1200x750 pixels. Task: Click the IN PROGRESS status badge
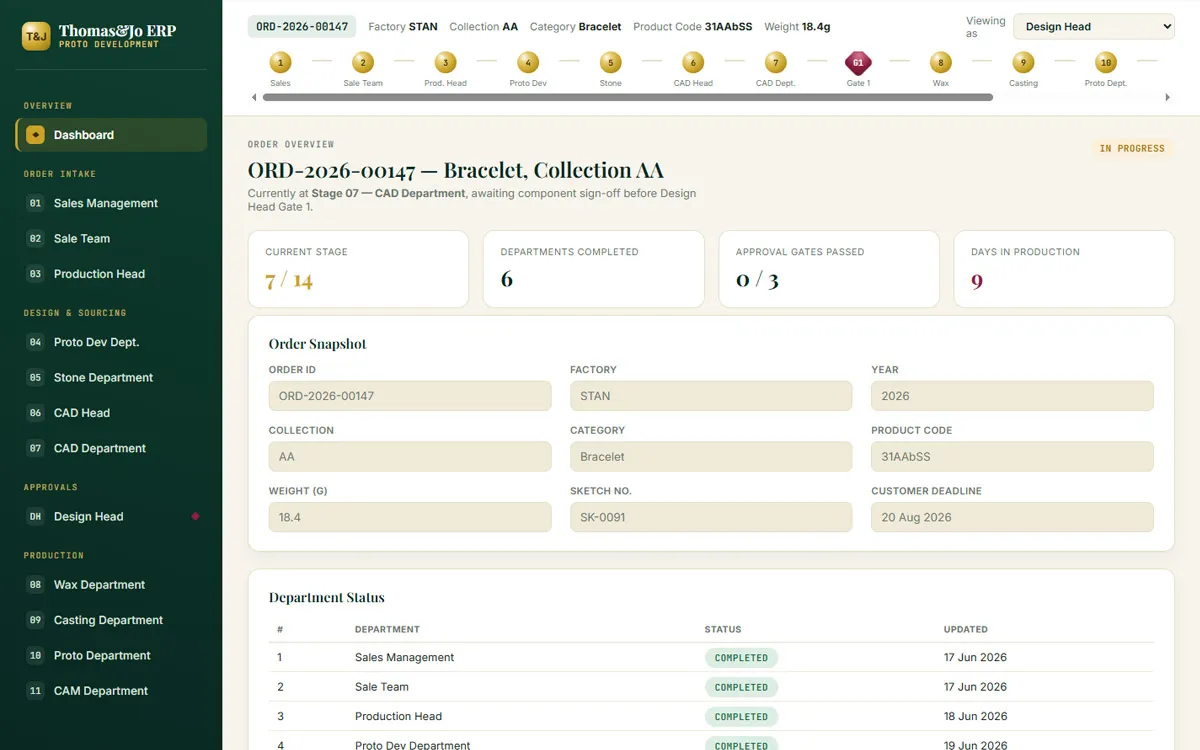pos(1132,148)
